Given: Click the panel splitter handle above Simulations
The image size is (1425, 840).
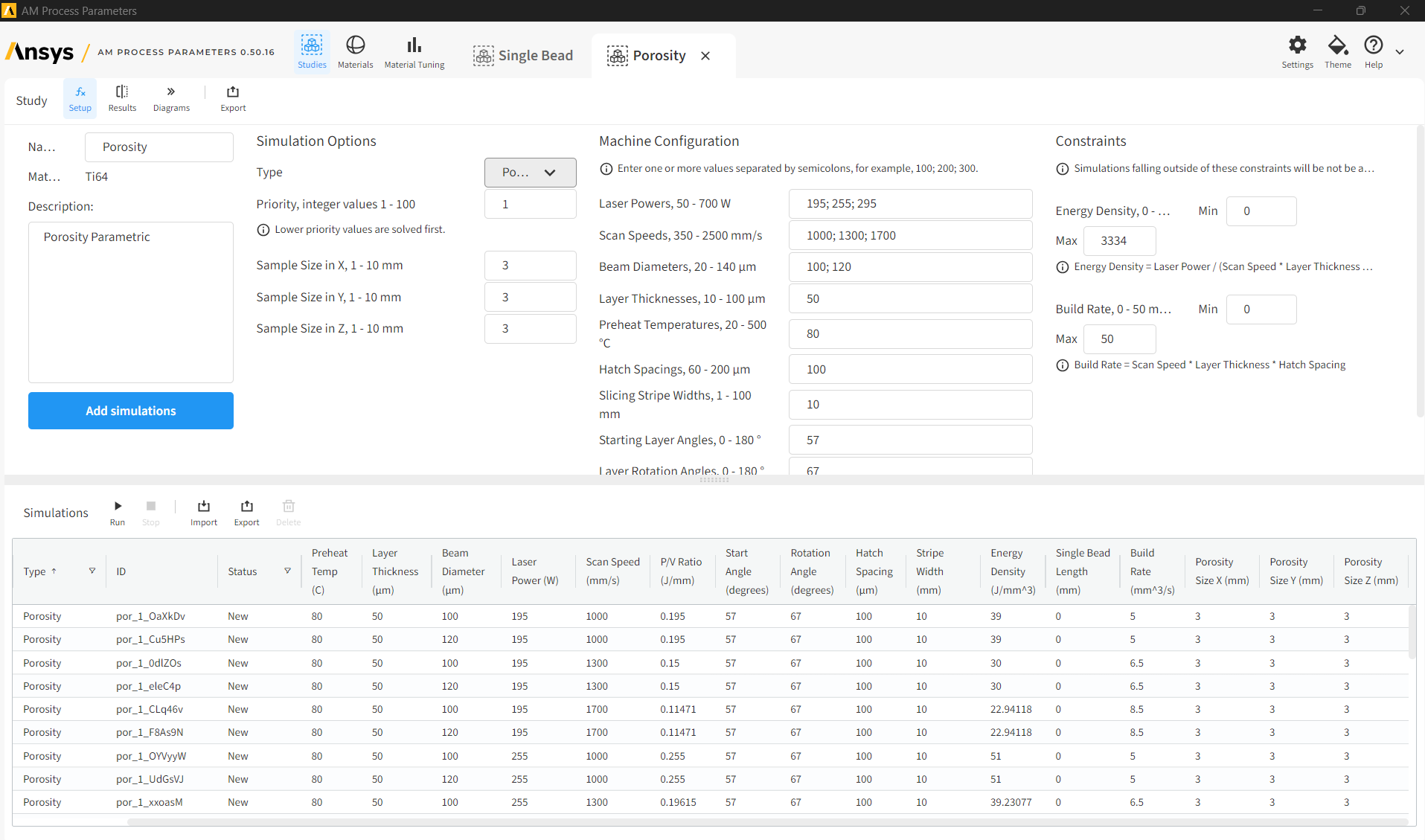Looking at the screenshot, I should 714,480.
